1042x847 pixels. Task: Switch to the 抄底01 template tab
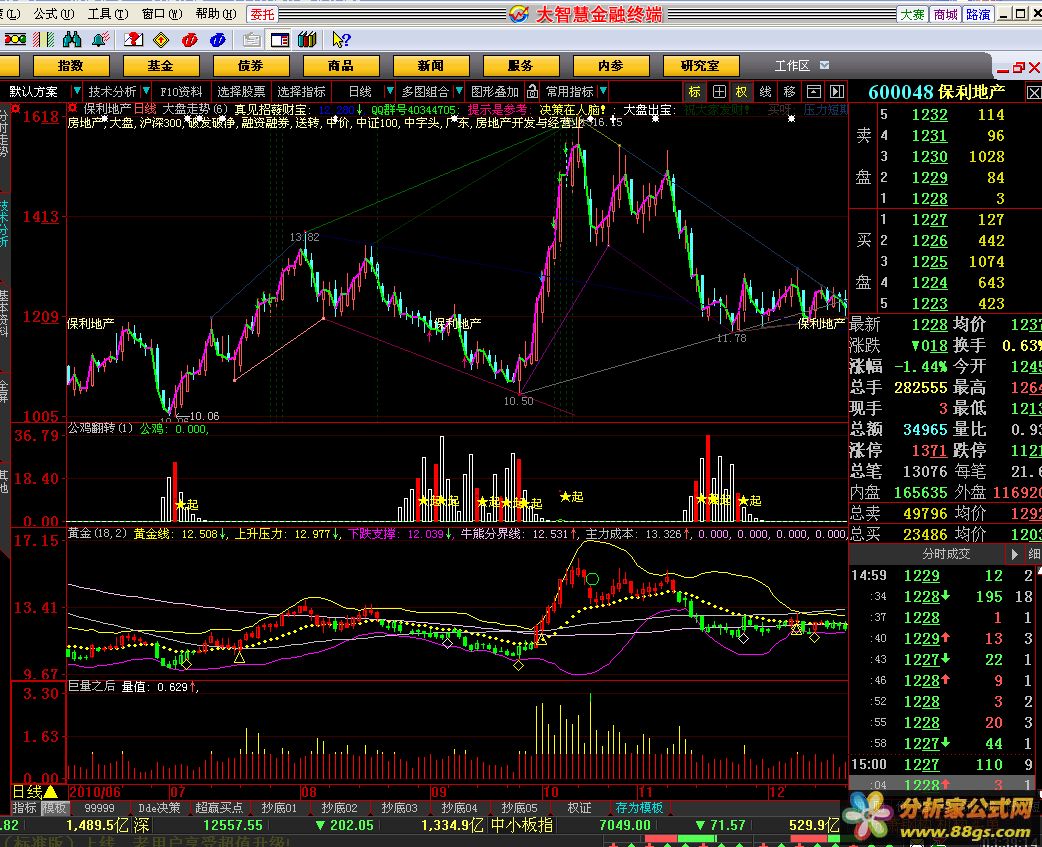point(279,808)
